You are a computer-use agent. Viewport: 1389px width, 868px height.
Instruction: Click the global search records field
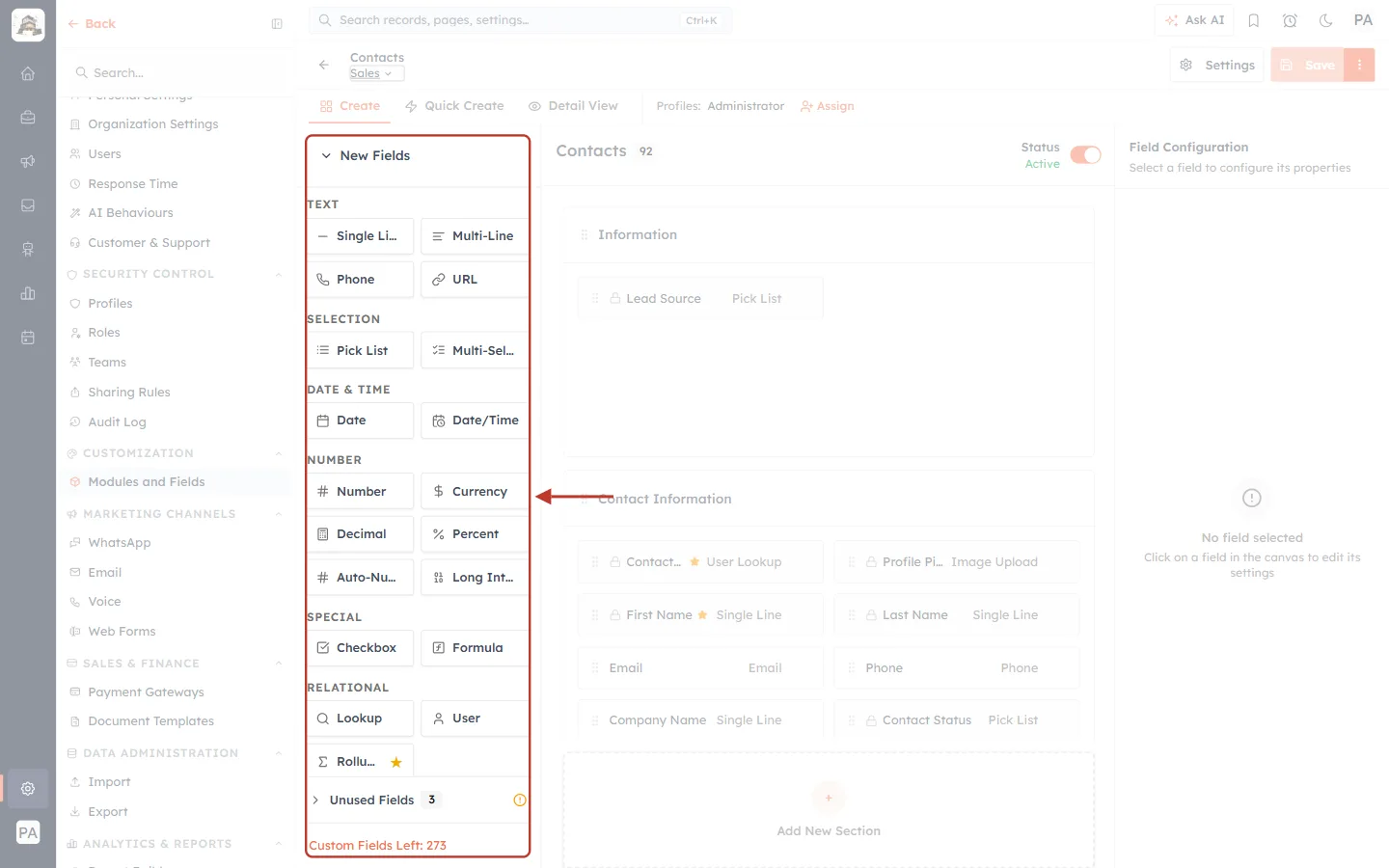pos(520,20)
